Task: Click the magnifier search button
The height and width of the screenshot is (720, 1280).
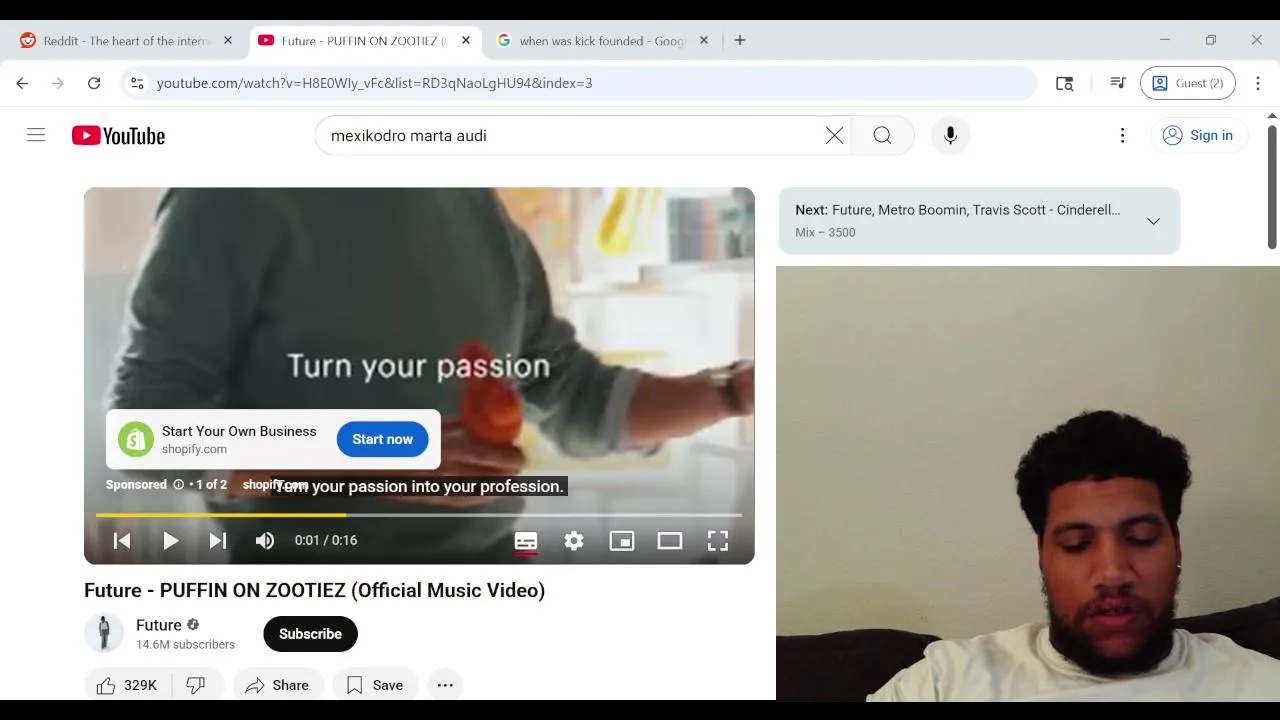Action: click(x=882, y=135)
